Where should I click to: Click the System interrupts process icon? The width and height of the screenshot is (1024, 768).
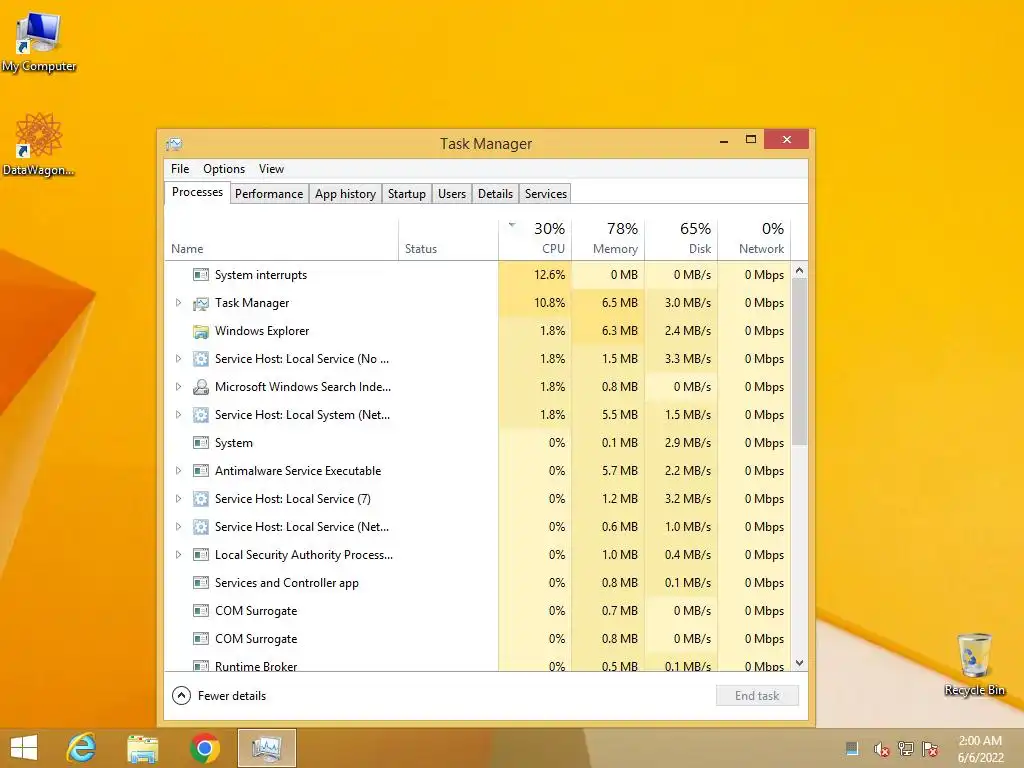[201, 275]
